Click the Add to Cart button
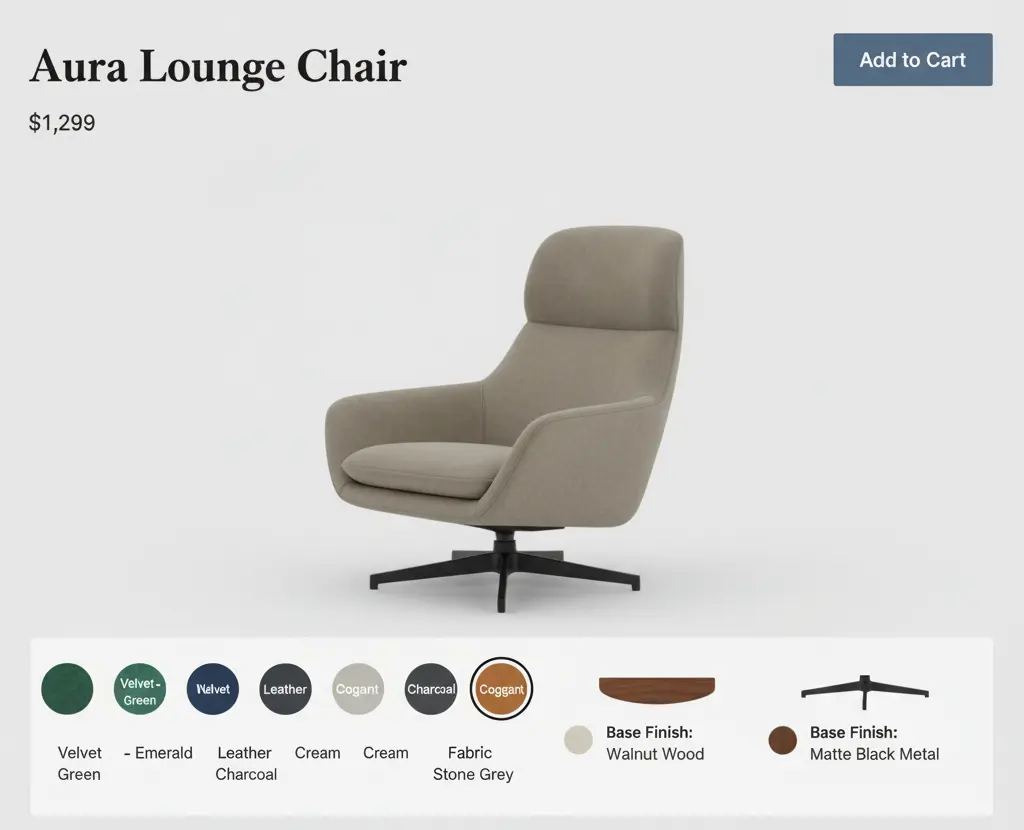Image resolution: width=1024 pixels, height=830 pixels. point(912,59)
